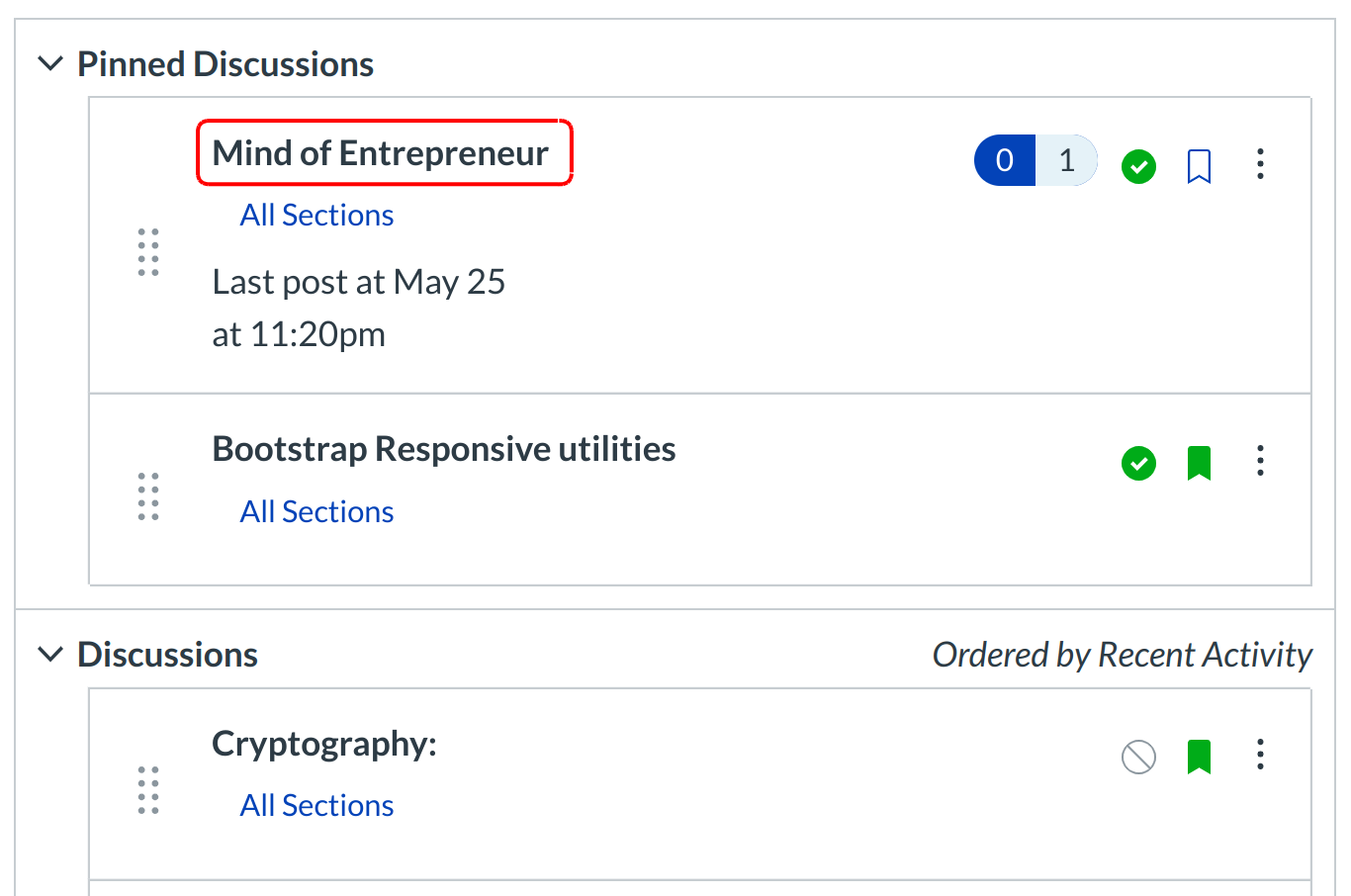The width and height of the screenshot is (1351, 896).
Task: Unsubscribe from Cryptography using green bookmark
Action: click(1199, 757)
